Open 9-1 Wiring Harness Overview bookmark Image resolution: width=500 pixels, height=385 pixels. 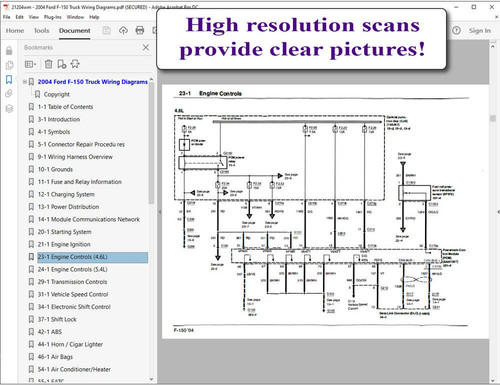[x=75, y=157]
